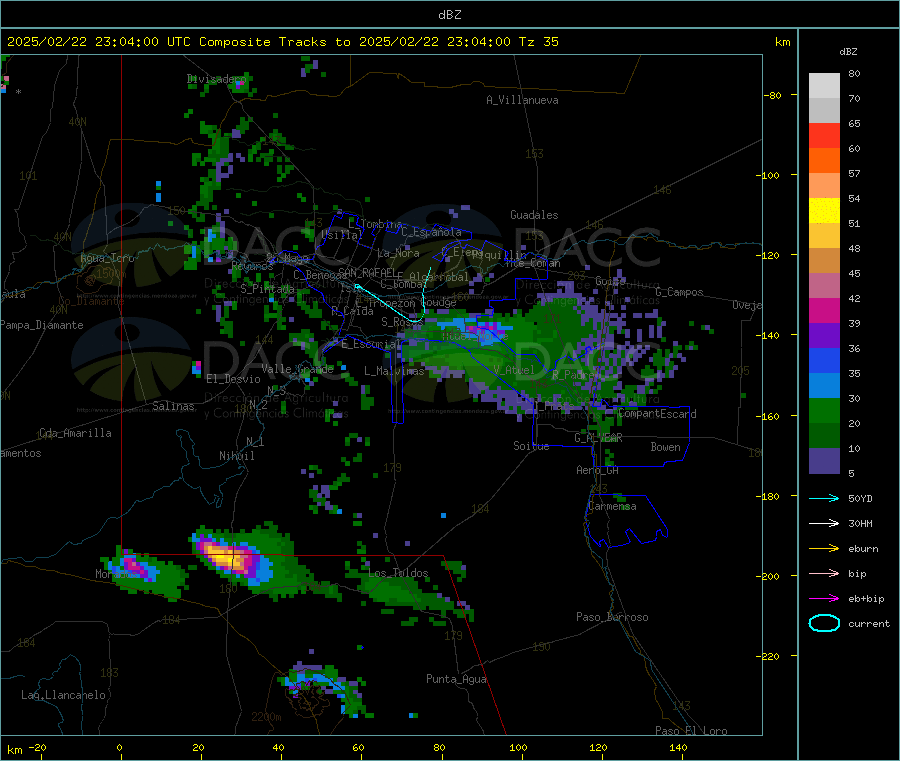The image size is (900, 761).
Task: Click the cyan oval 'current' legend icon
Action: [824, 623]
